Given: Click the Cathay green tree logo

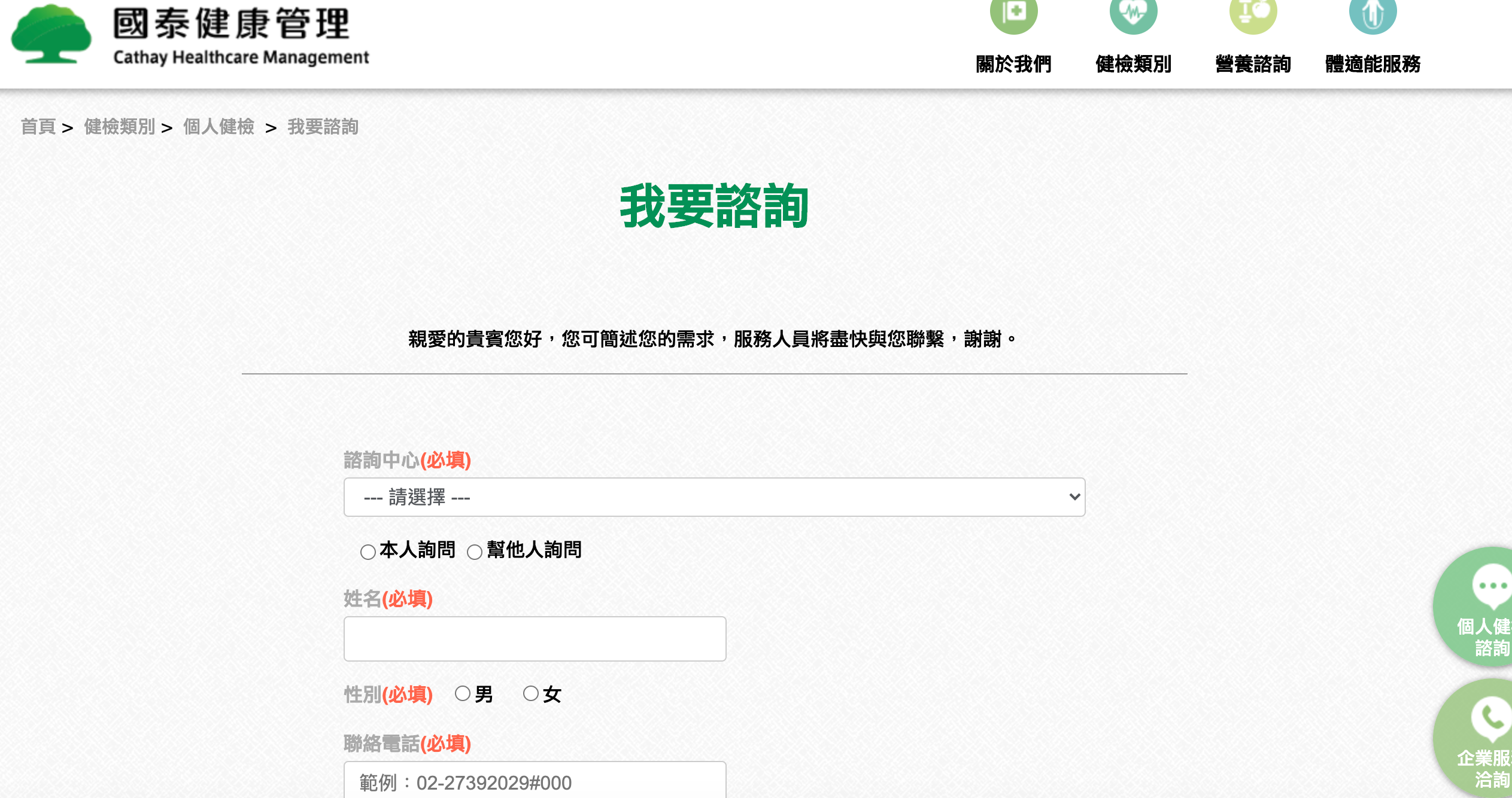Looking at the screenshot, I should (x=51, y=33).
